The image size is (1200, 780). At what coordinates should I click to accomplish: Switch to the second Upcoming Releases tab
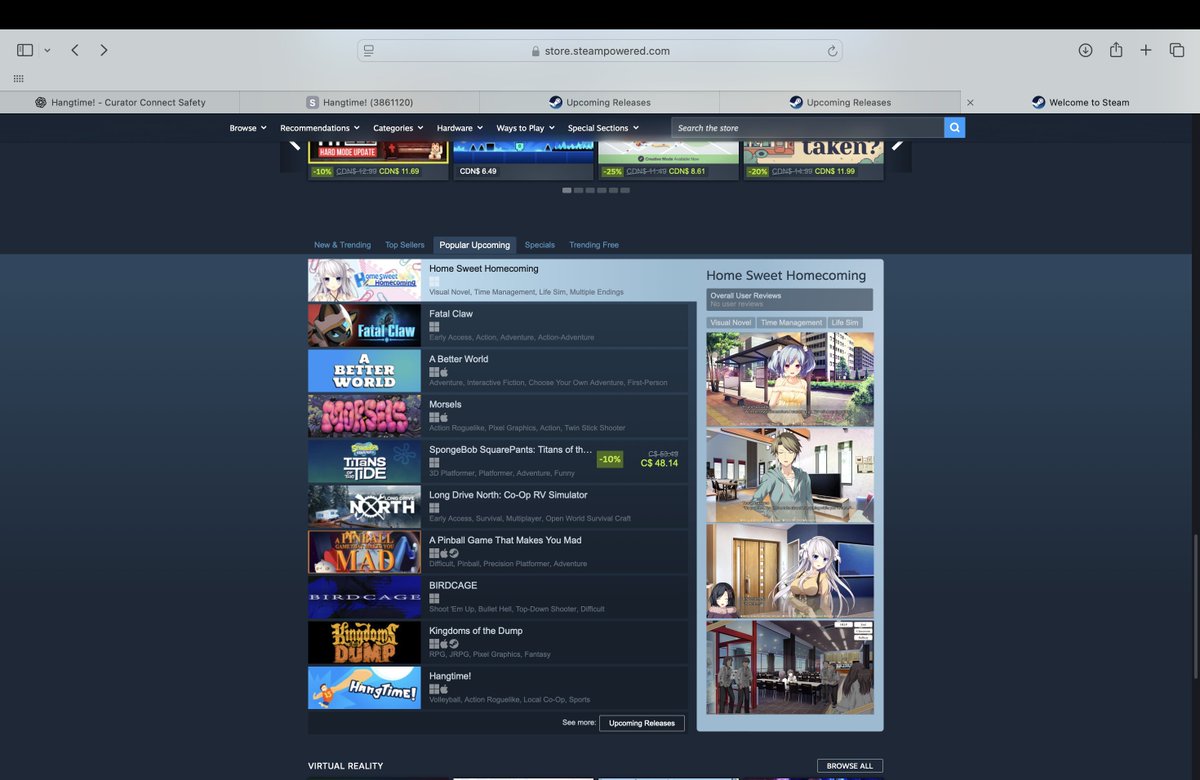tap(840, 102)
